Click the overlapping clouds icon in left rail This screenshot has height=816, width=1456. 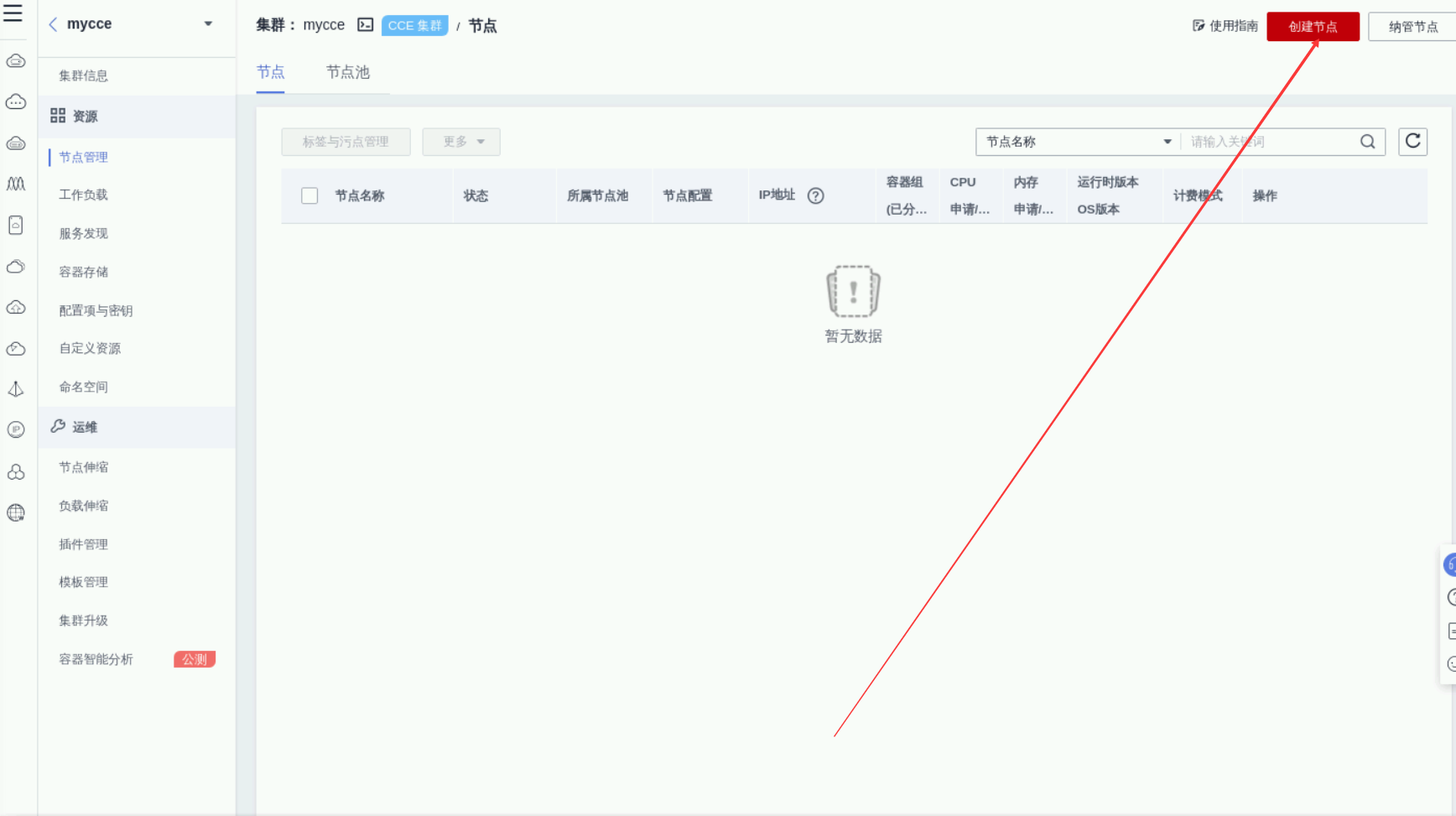click(16, 267)
